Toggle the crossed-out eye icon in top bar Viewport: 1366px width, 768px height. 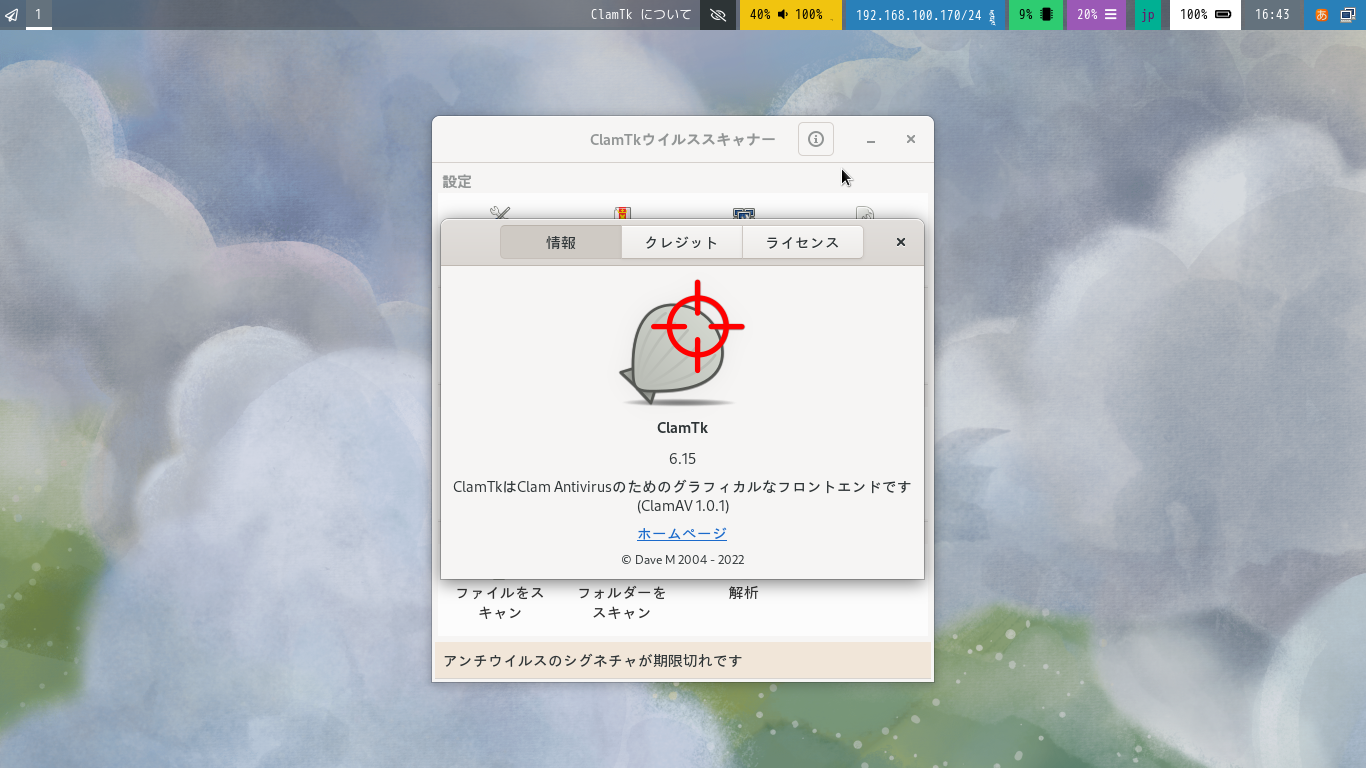coord(718,15)
